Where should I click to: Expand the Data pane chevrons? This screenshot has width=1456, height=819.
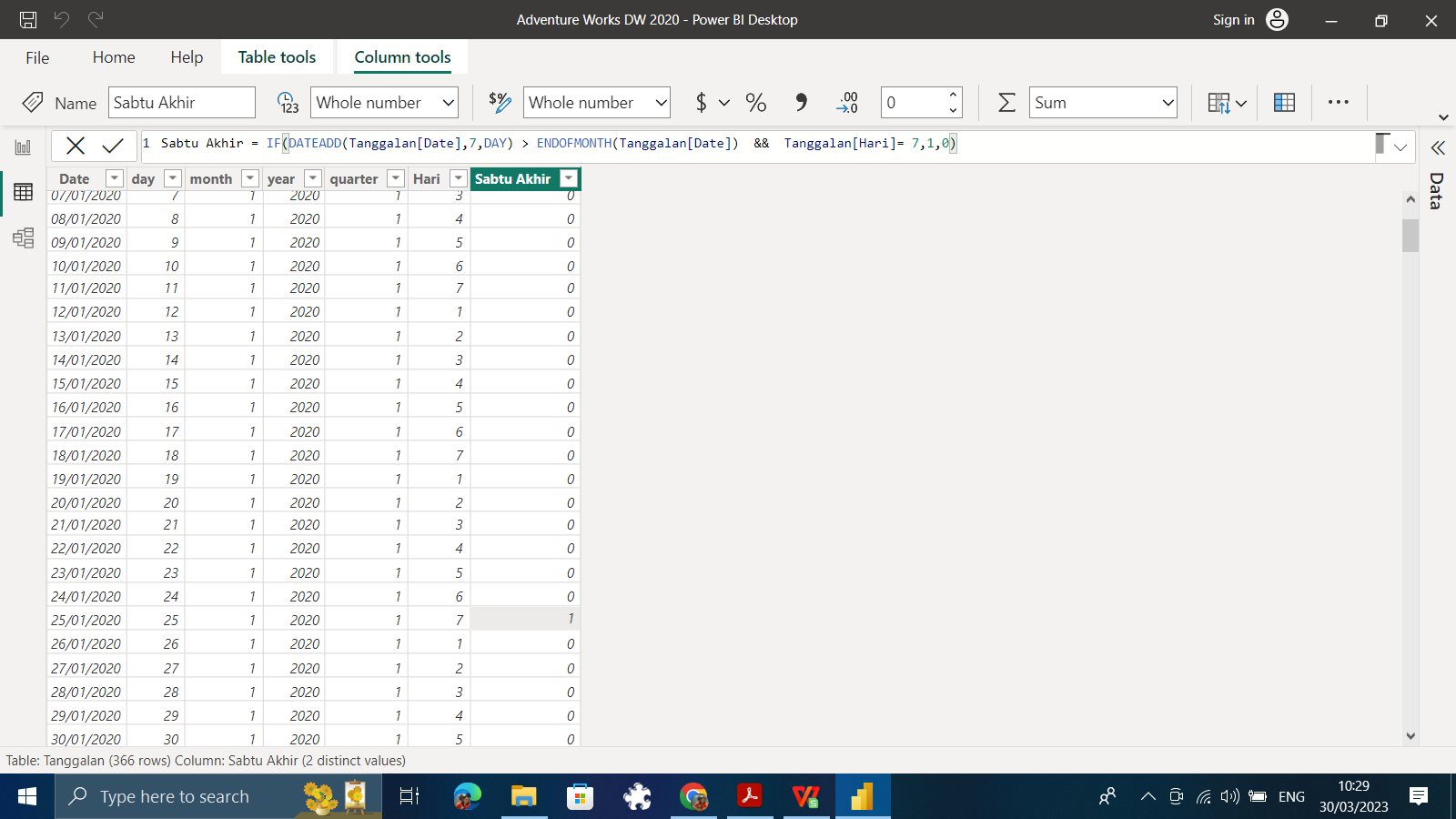1438,147
